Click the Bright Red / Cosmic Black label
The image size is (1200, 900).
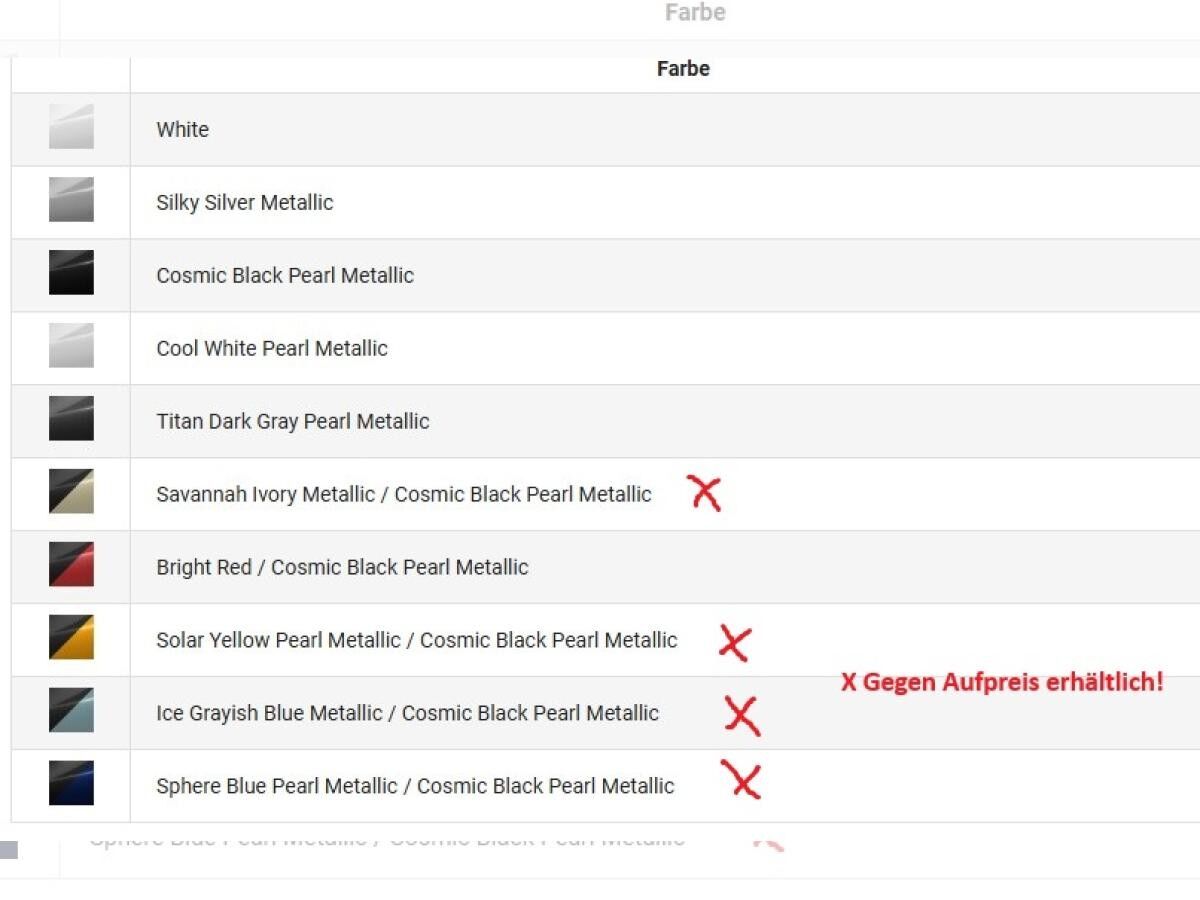342,567
